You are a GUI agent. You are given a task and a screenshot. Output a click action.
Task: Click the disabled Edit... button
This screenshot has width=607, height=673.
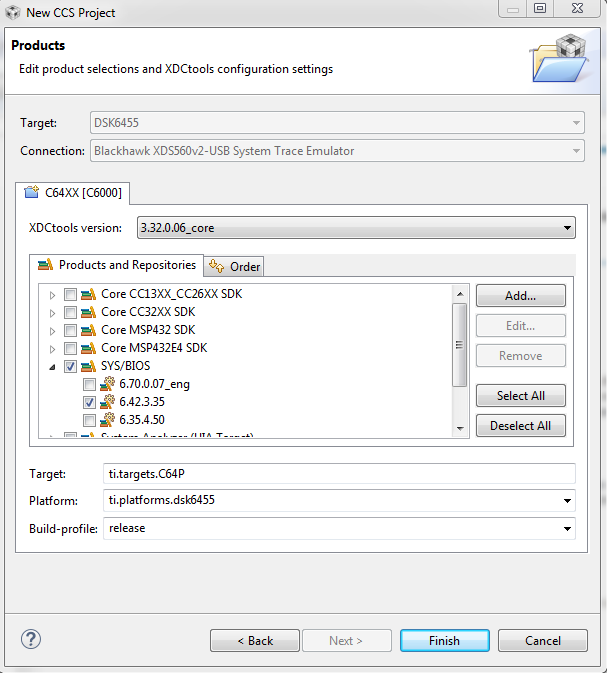click(x=521, y=326)
